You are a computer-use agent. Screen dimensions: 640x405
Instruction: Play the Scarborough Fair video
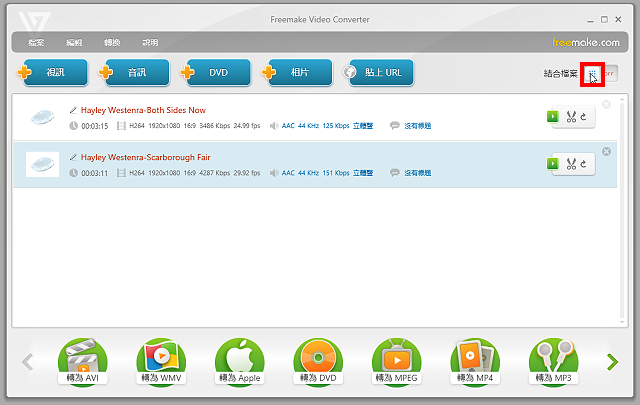click(553, 164)
